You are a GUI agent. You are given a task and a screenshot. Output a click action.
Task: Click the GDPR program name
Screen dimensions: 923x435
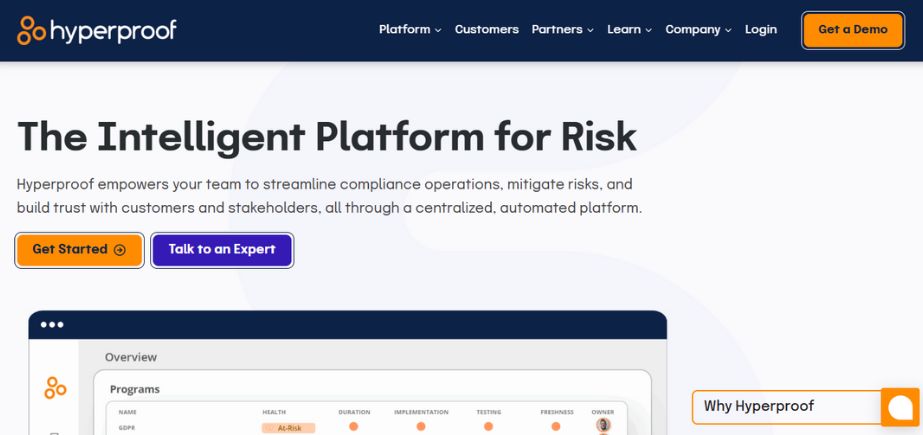point(127,428)
